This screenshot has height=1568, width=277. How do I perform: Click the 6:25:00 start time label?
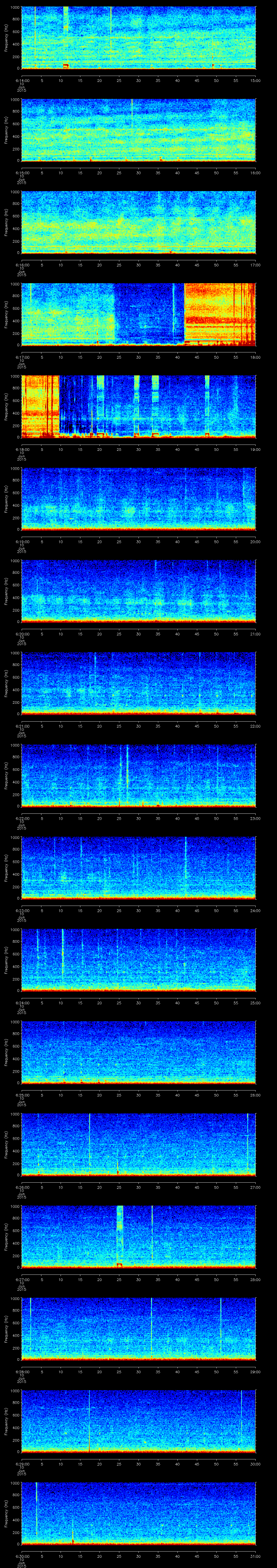[x=22, y=1095]
